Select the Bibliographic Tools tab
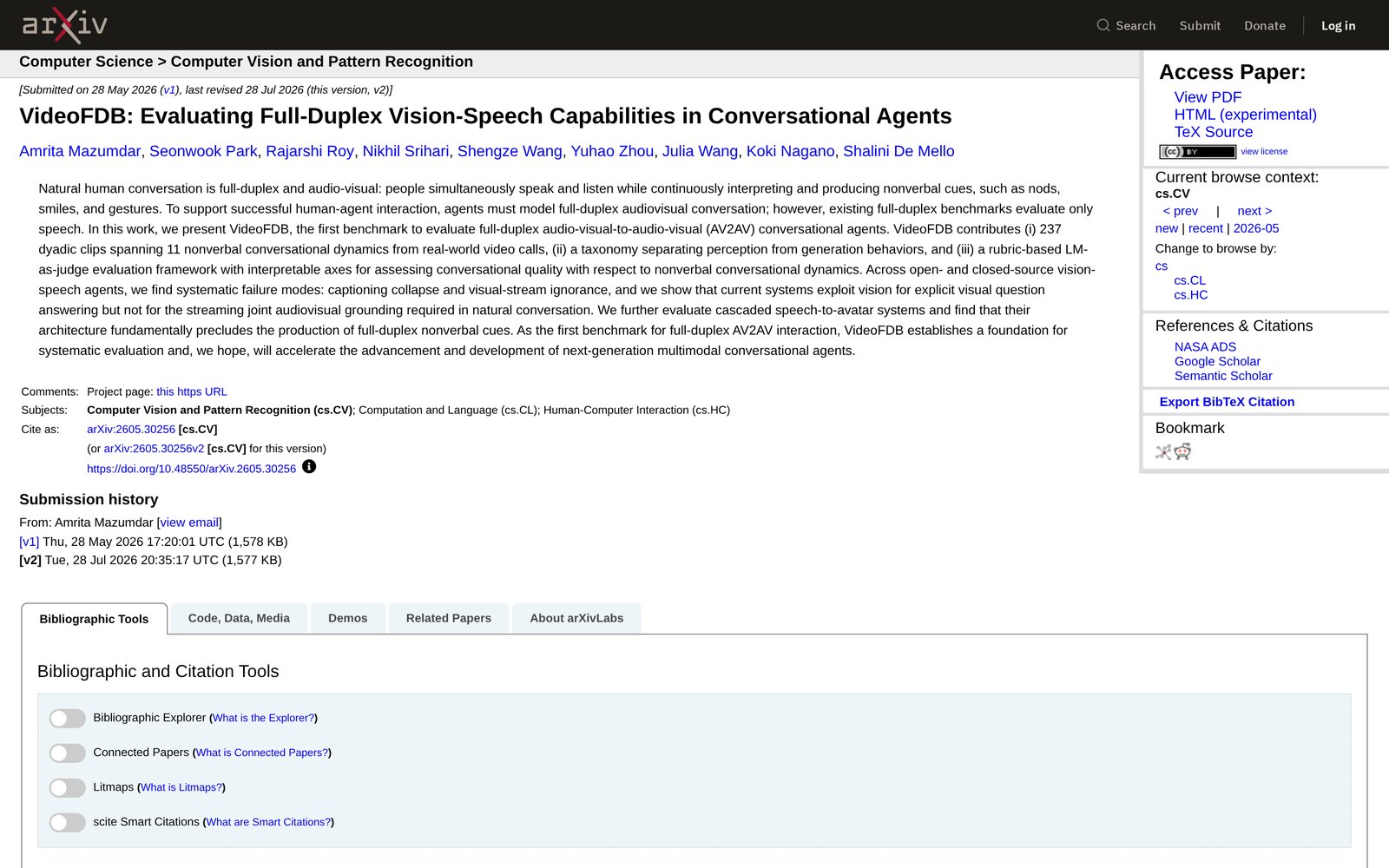 pos(94,619)
